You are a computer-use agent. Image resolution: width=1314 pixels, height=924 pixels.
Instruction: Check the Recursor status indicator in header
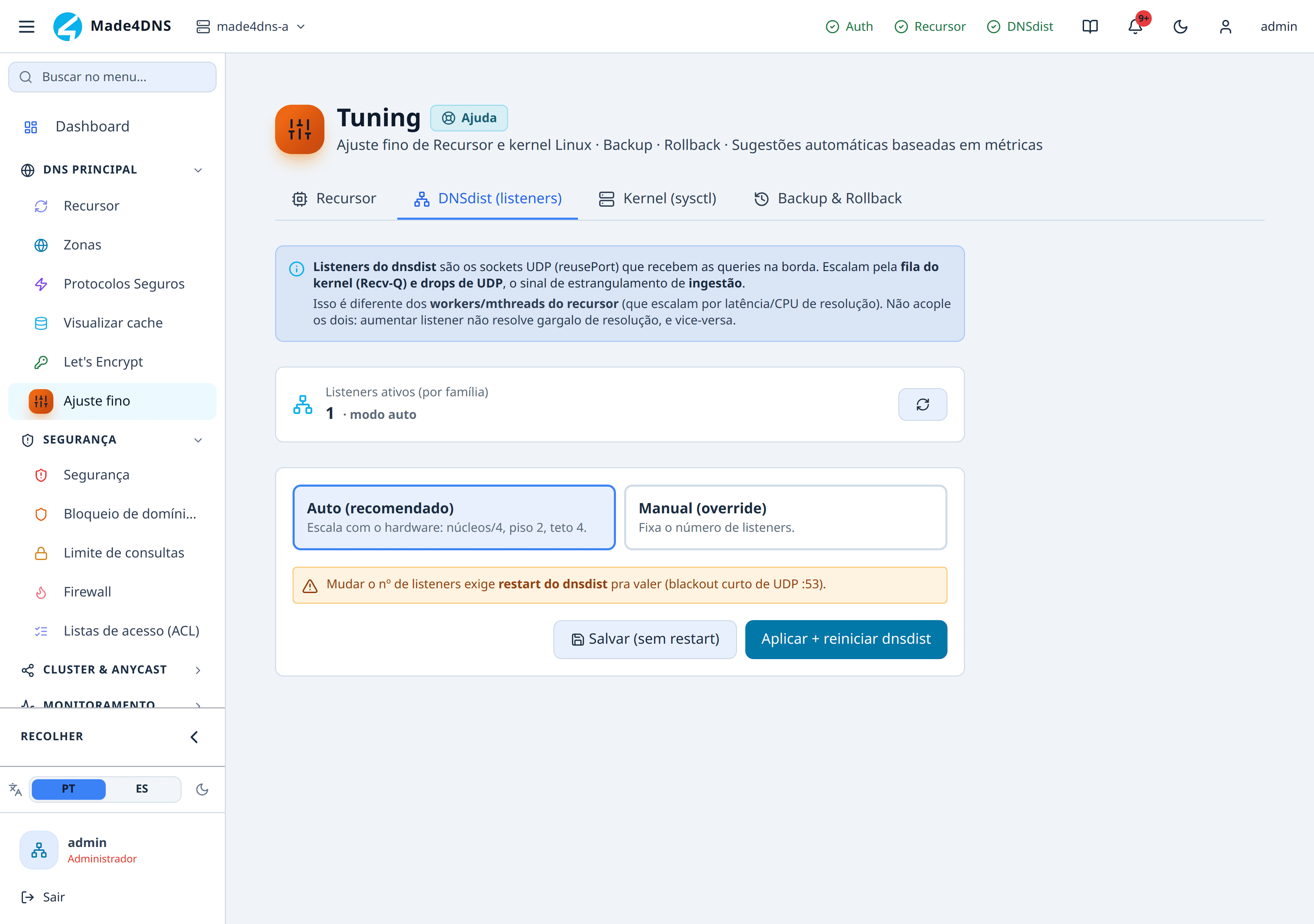[x=930, y=26]
